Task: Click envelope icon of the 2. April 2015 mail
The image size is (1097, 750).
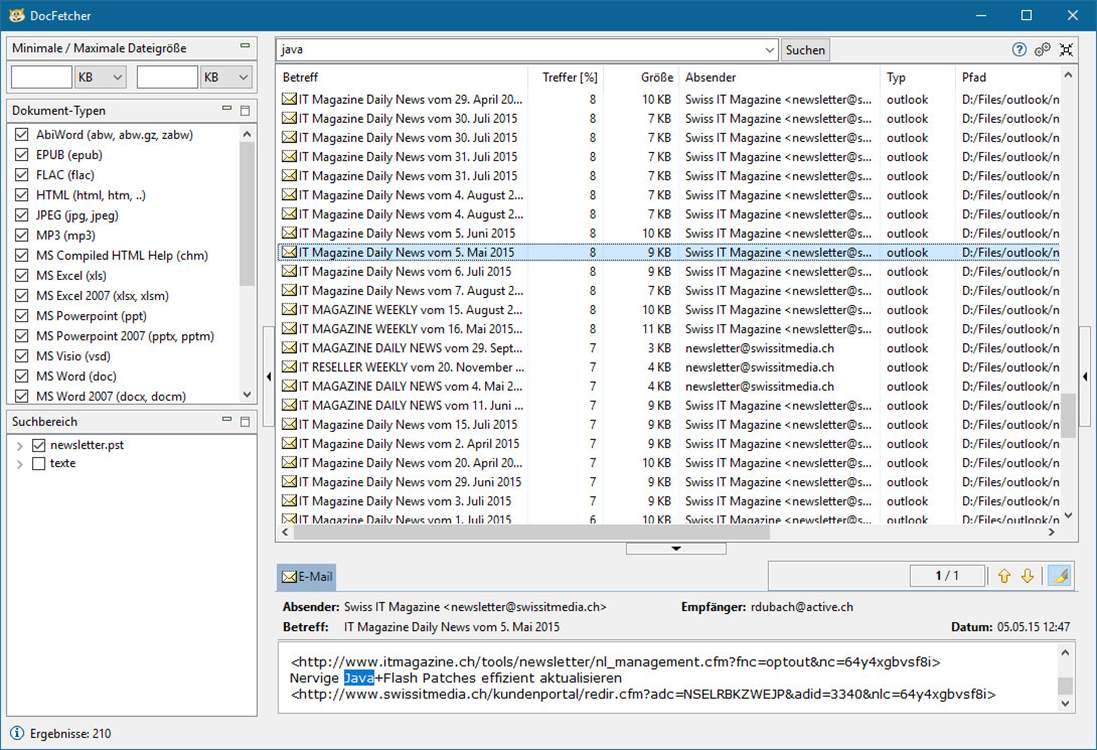Action: tap(289, 444)
